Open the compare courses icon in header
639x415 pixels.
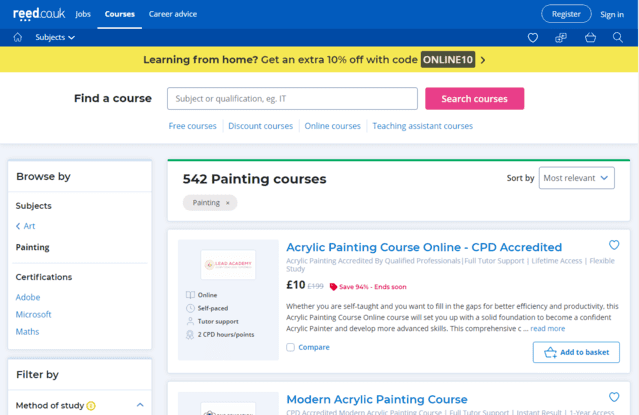coord(561,37)
